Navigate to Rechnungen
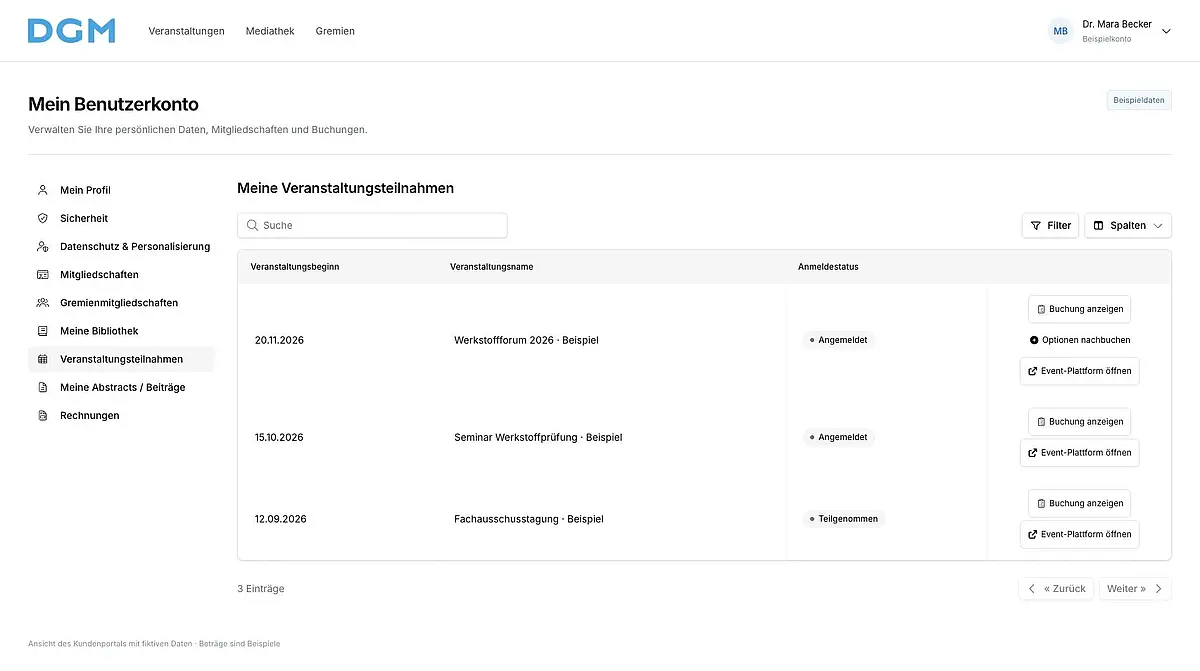This screenshot has width=1200, height=671. 121,415
